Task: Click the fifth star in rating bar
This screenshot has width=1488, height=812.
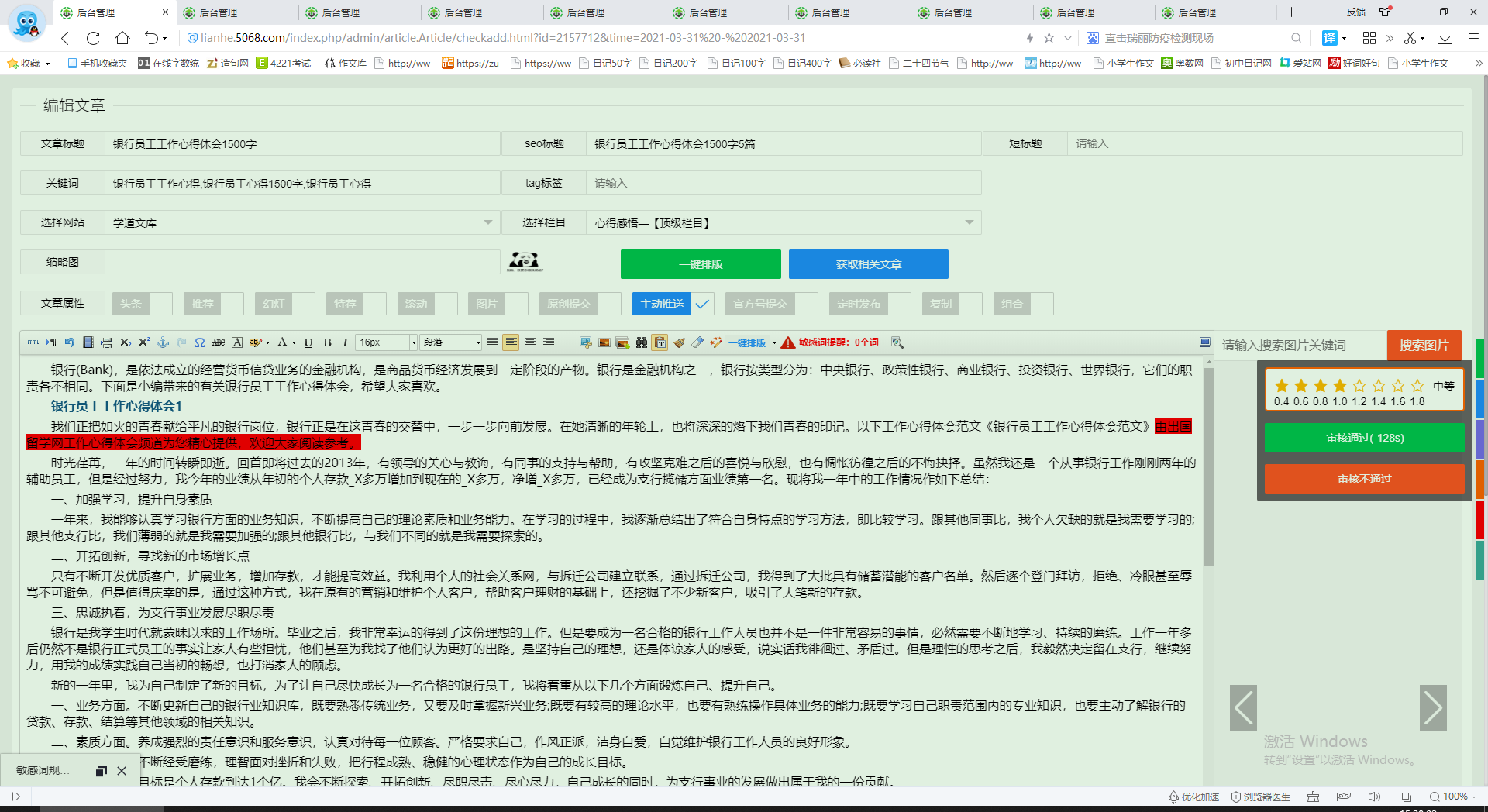Action: pyautogui.click(x=1359, y=386)
